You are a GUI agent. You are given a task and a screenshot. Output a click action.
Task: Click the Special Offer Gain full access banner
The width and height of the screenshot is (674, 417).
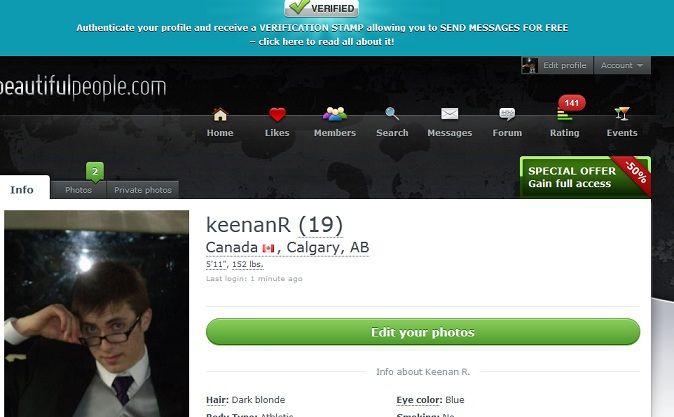click(585, 177)
